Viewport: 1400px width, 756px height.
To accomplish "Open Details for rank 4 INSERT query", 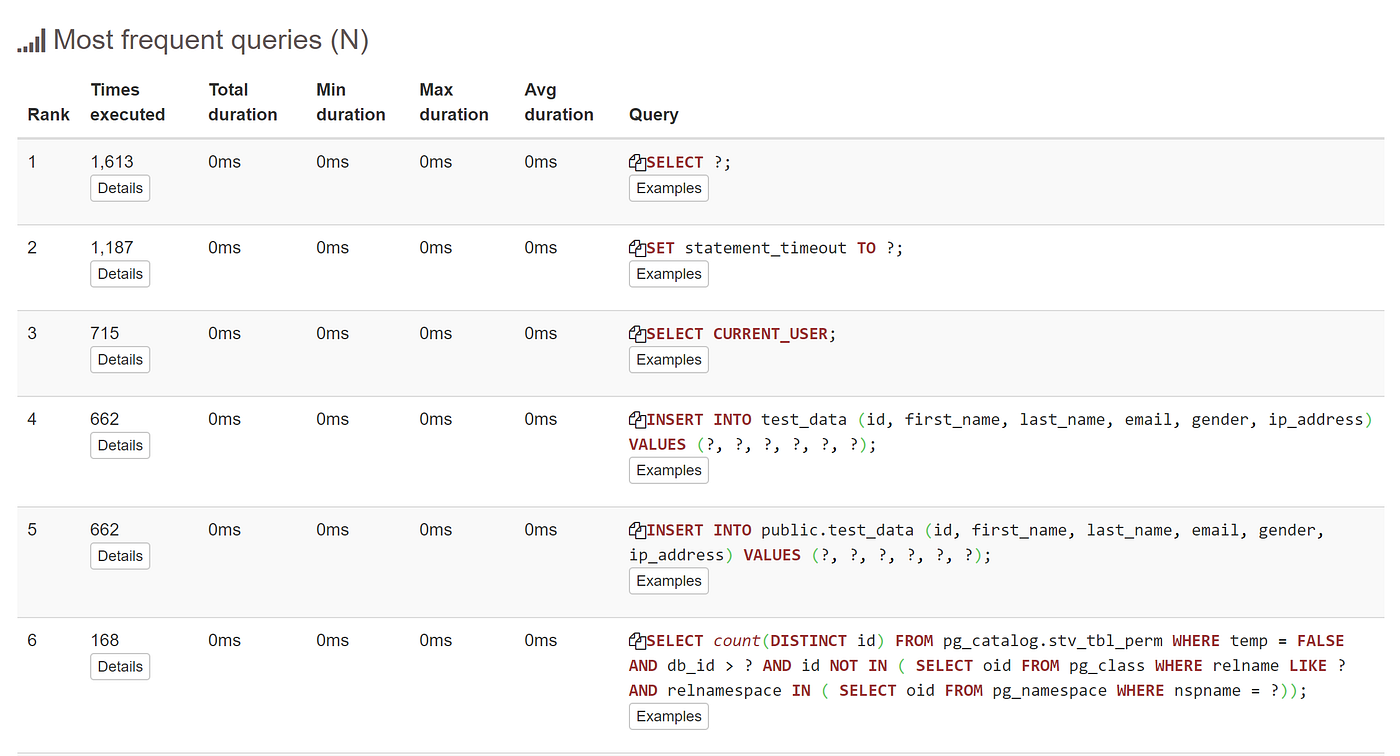I will [120, 446].
